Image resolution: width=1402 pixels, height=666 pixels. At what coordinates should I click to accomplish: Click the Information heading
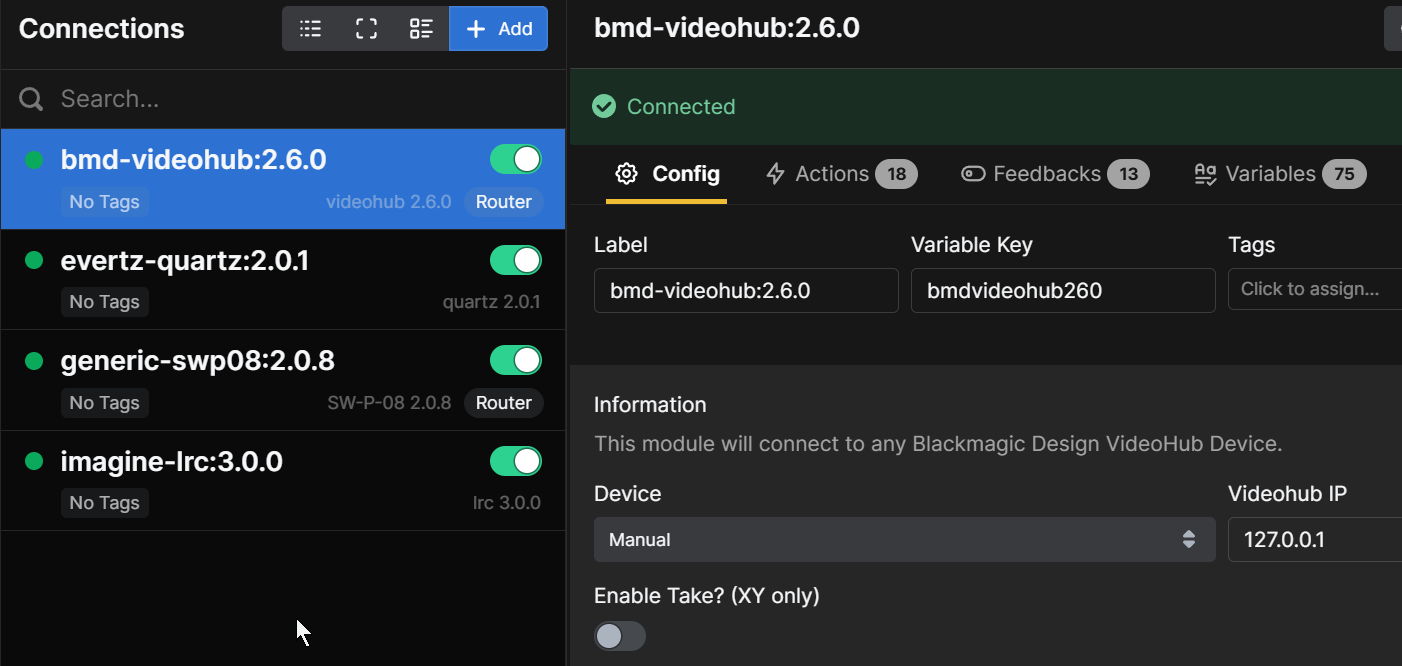650,405
